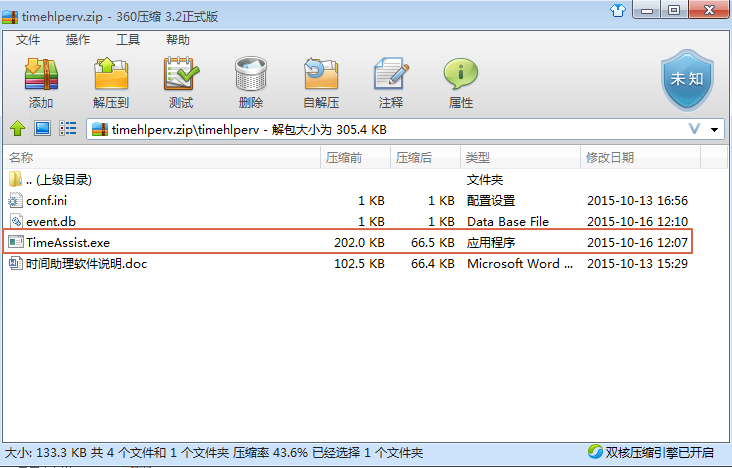Image resolution: width=732 pixels, height=468 pixels.
Task: Select the event.db file name
Action: pyautogui.click(x=50, y=222)
